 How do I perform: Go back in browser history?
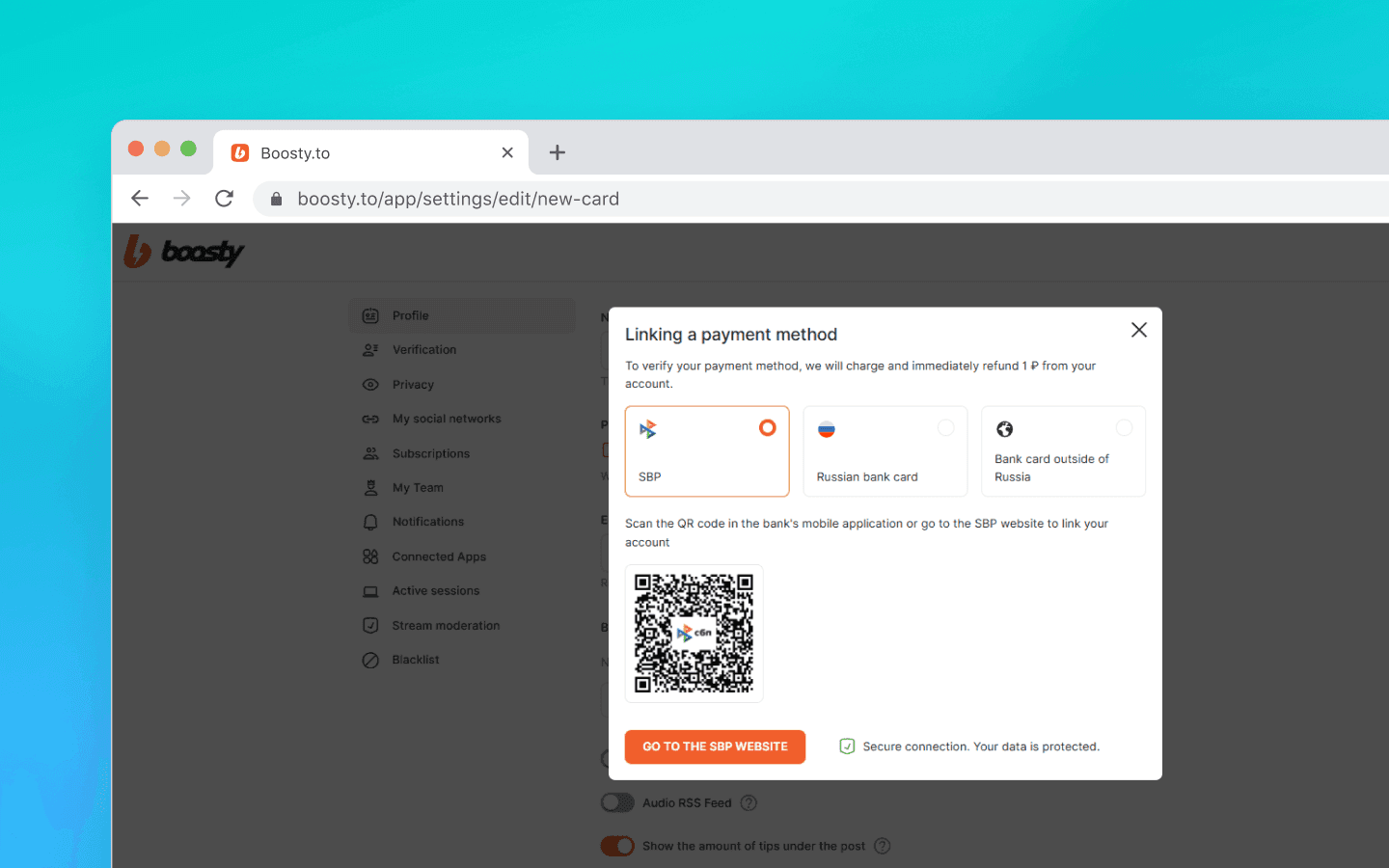click(140, 199)
